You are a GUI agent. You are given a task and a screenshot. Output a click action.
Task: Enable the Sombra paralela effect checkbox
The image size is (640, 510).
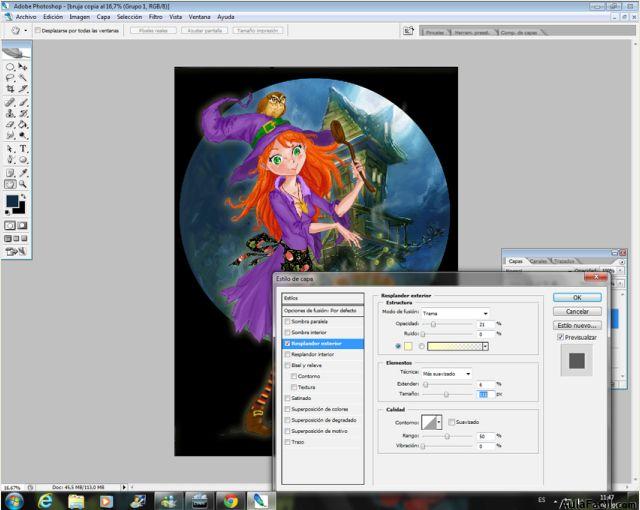pyautogui.click(x=287, y=322)
